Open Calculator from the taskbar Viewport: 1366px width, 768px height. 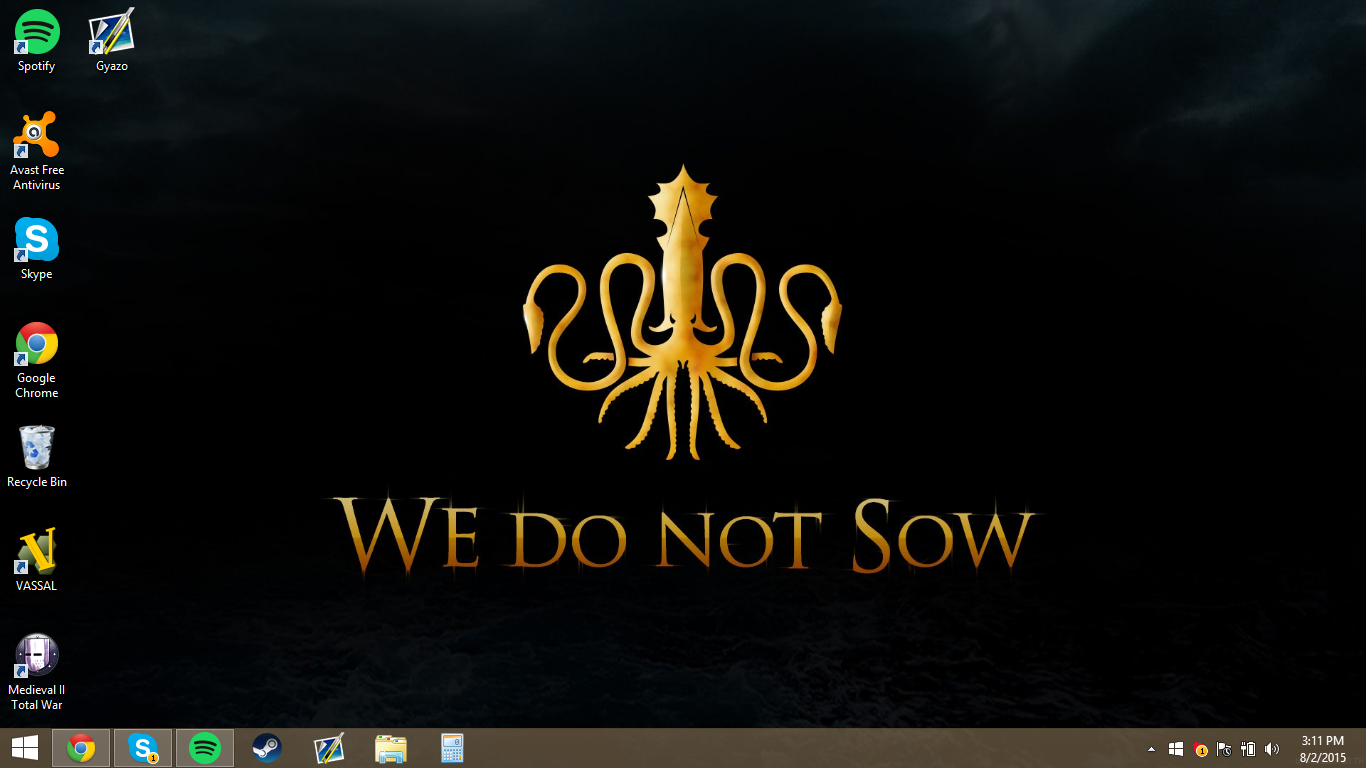[x=453, y=748]
